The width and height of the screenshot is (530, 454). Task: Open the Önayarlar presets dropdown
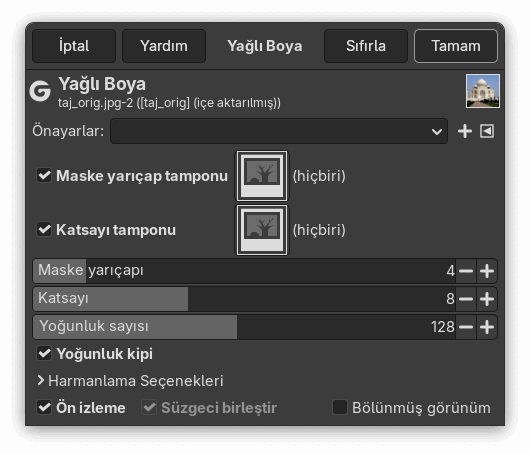279,131
